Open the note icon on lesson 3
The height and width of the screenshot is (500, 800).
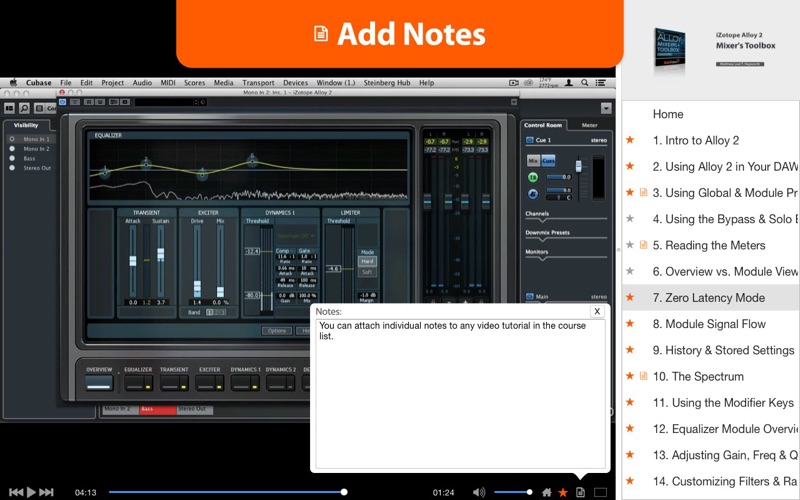click(x=643, y=192)
